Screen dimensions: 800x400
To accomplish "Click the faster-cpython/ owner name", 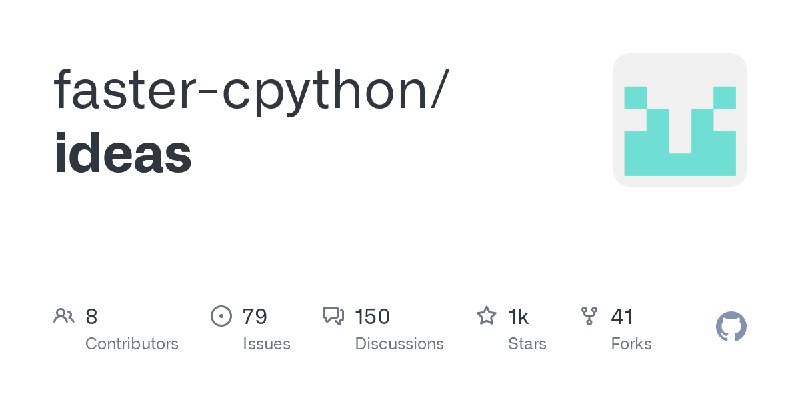I will [x=252, y=91].
